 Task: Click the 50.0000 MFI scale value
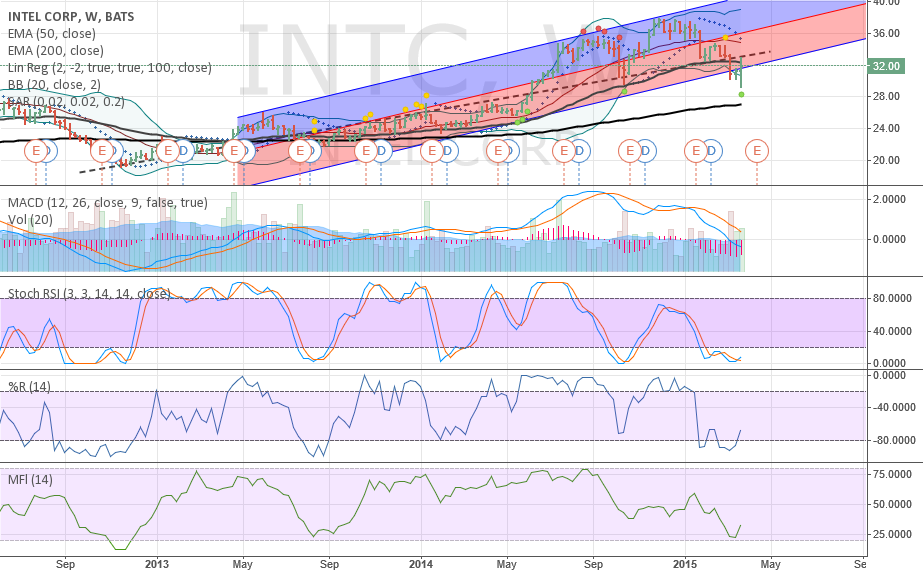point(892,505)
